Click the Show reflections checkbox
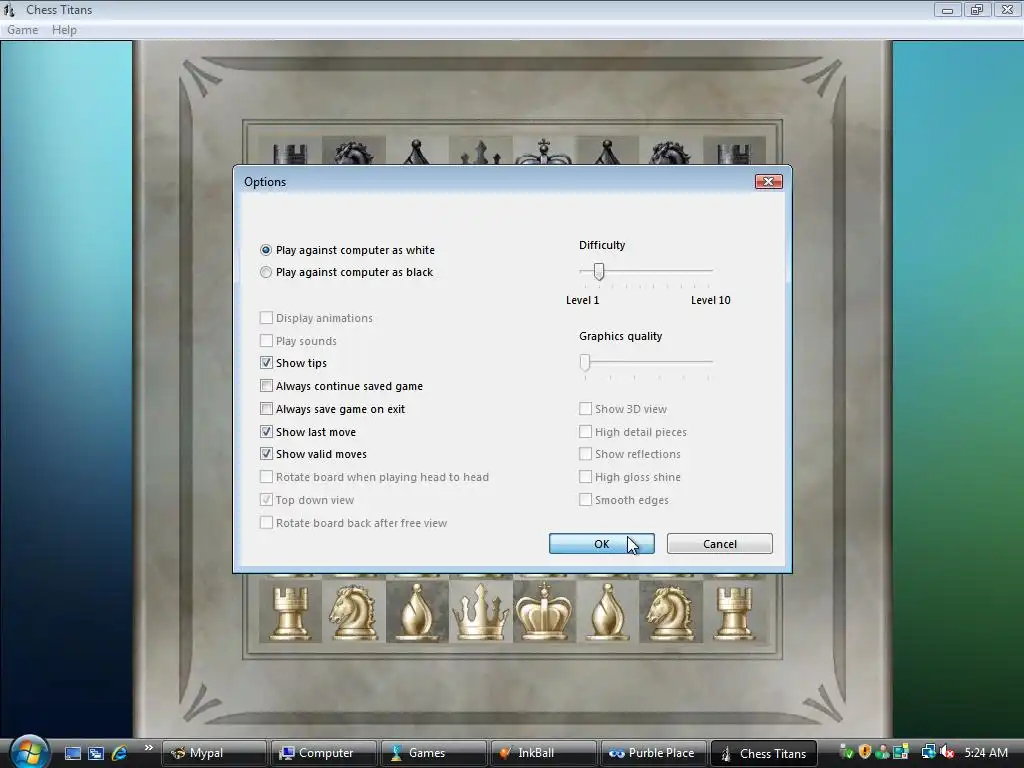 pyautogui.click(x=585, y=454)
